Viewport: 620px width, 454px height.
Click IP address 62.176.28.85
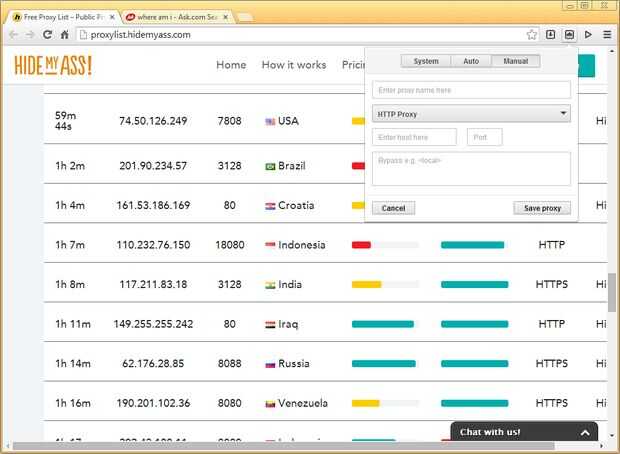(x=153, y=364)
